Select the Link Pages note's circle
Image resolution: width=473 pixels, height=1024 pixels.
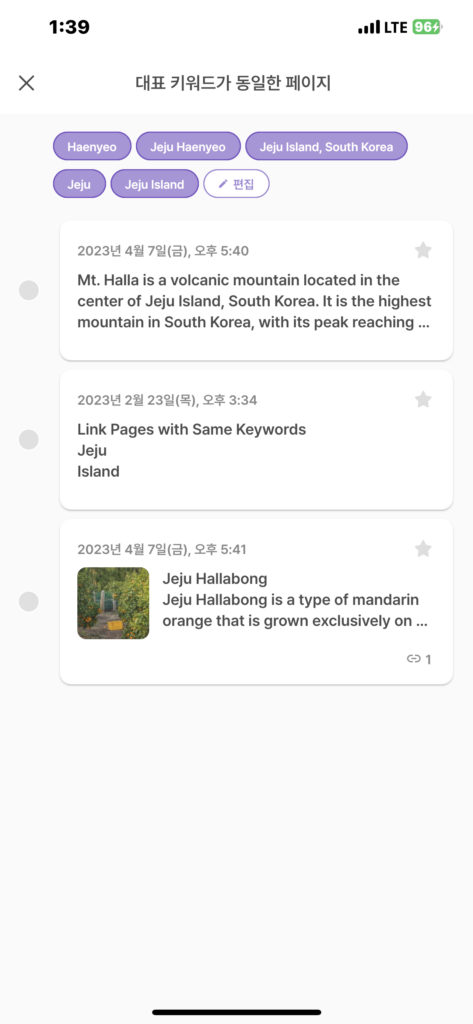[x=29, y=440]
